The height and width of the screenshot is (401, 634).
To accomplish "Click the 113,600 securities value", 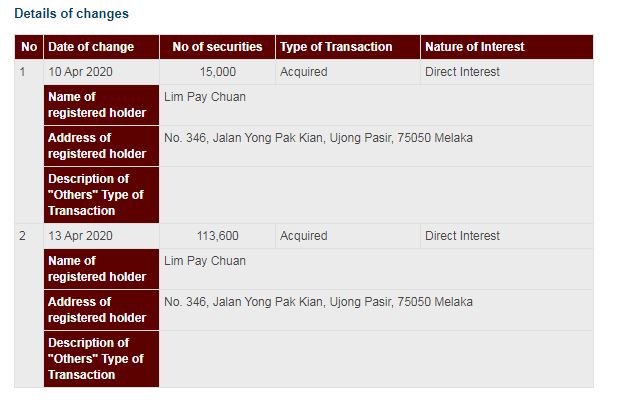I will 218,236.
